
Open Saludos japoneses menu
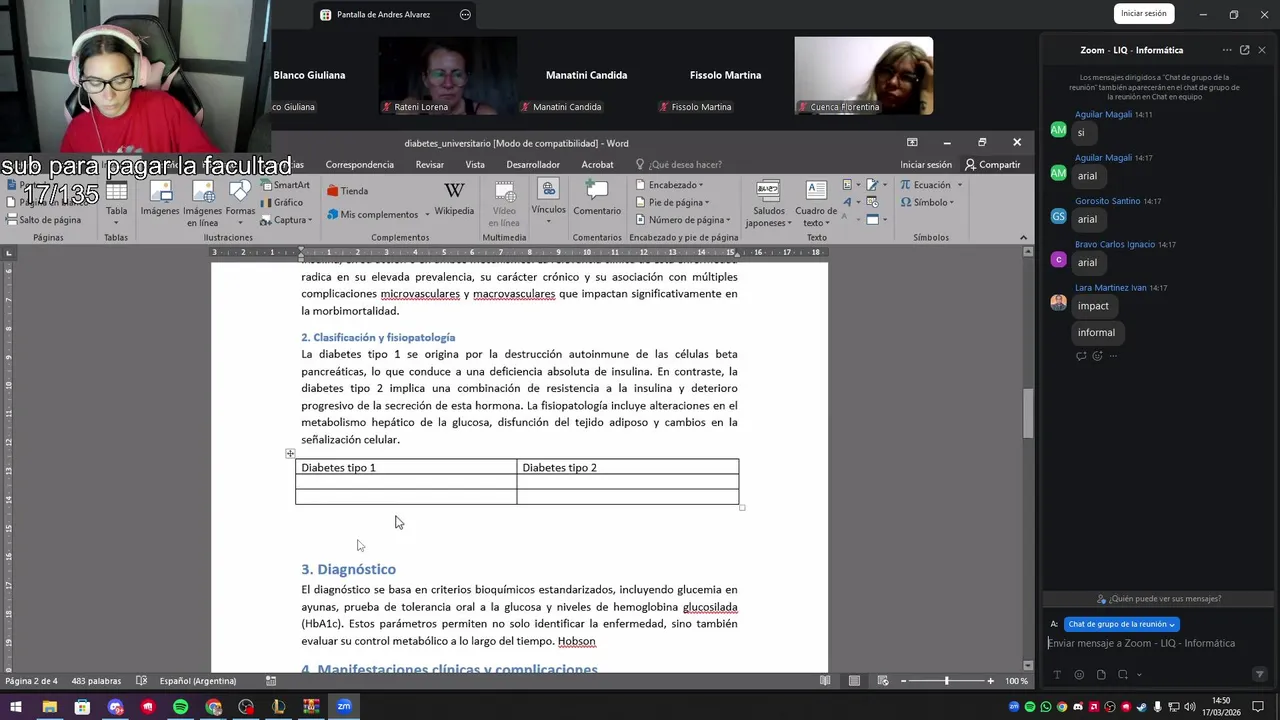[x=768, y=204]
